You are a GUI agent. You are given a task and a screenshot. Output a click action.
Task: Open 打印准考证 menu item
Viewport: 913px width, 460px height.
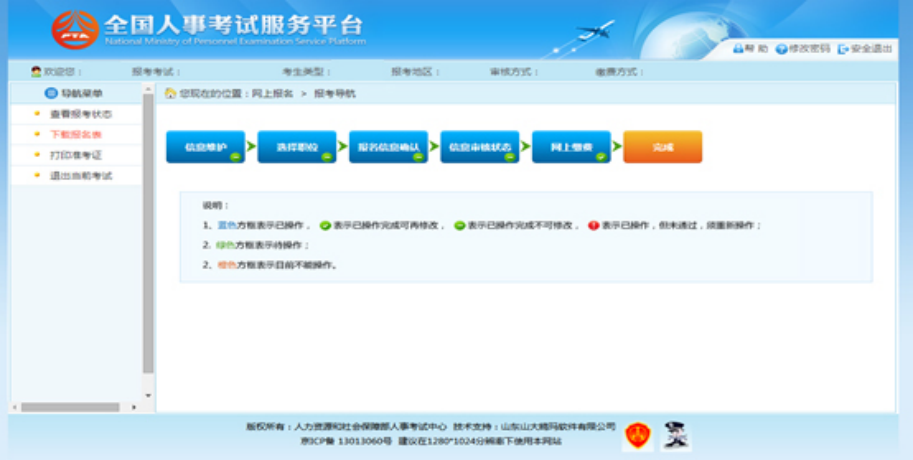pos(76,155)
